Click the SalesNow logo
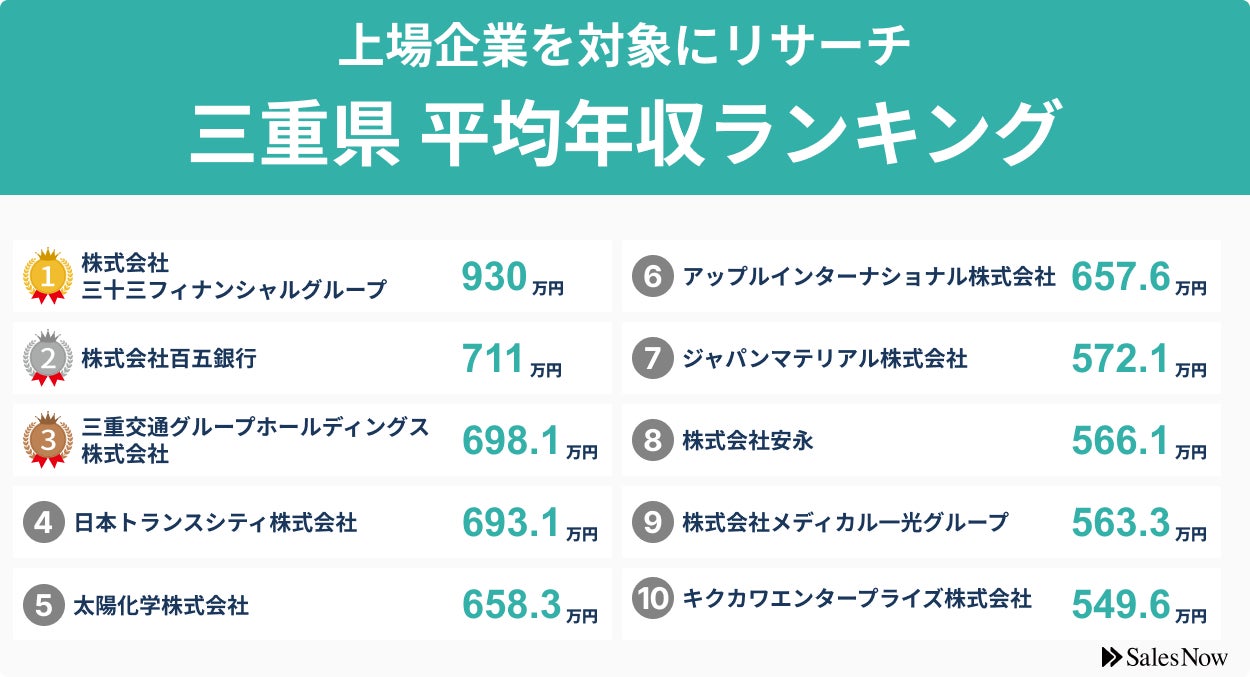 (x=1164, y=657)
